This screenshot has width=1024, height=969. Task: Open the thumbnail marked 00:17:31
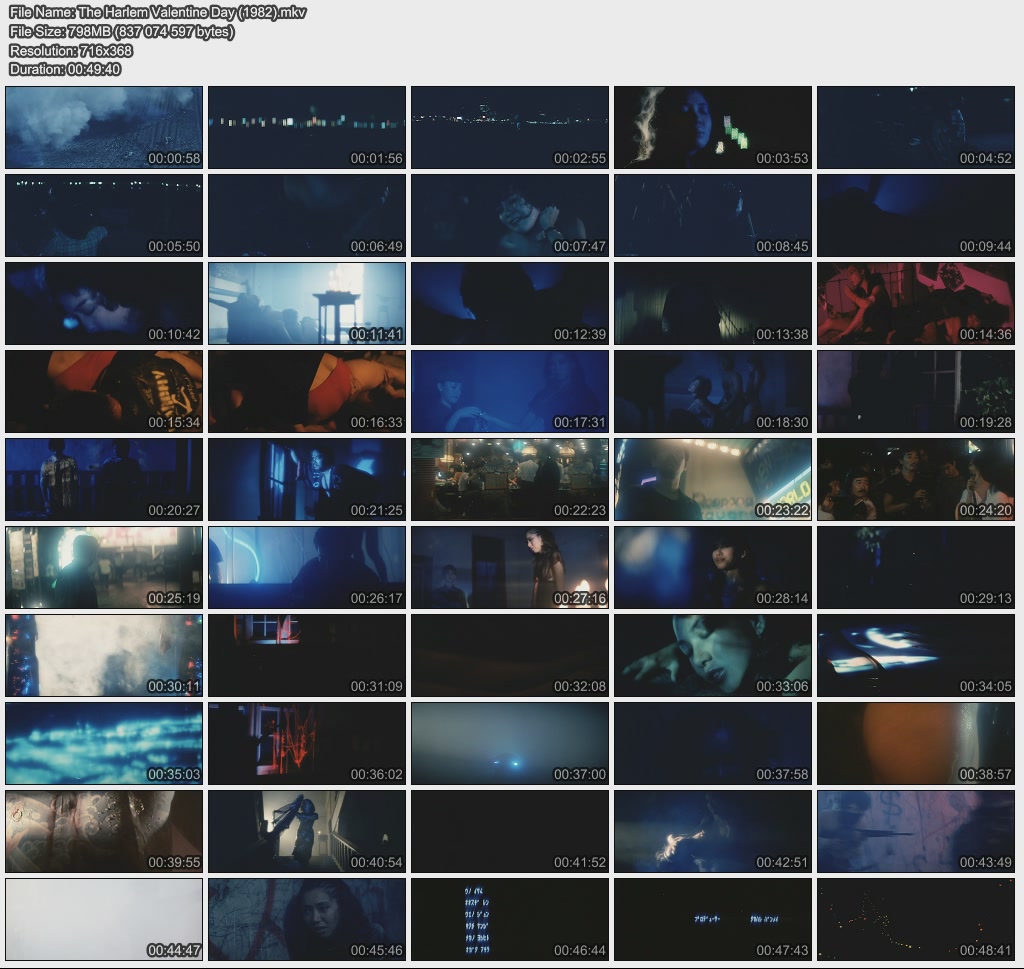coord(510,392)
